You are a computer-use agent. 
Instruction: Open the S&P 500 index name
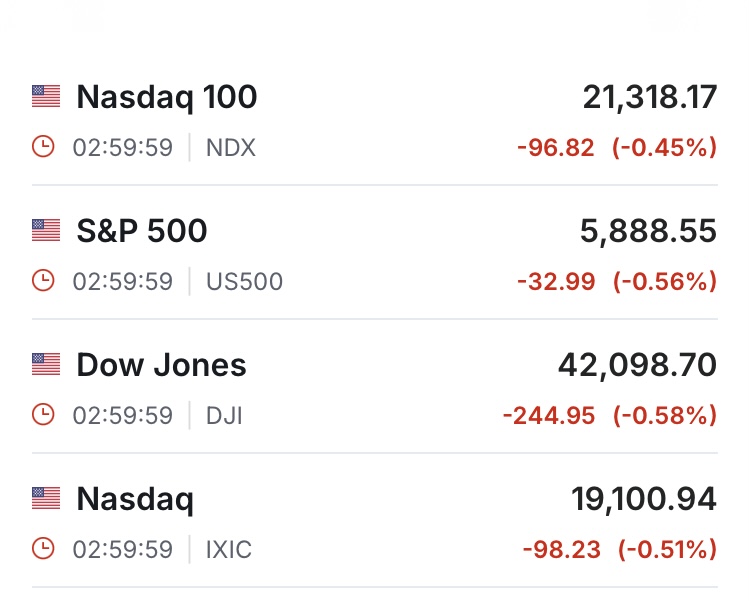(x=142, y=231)
